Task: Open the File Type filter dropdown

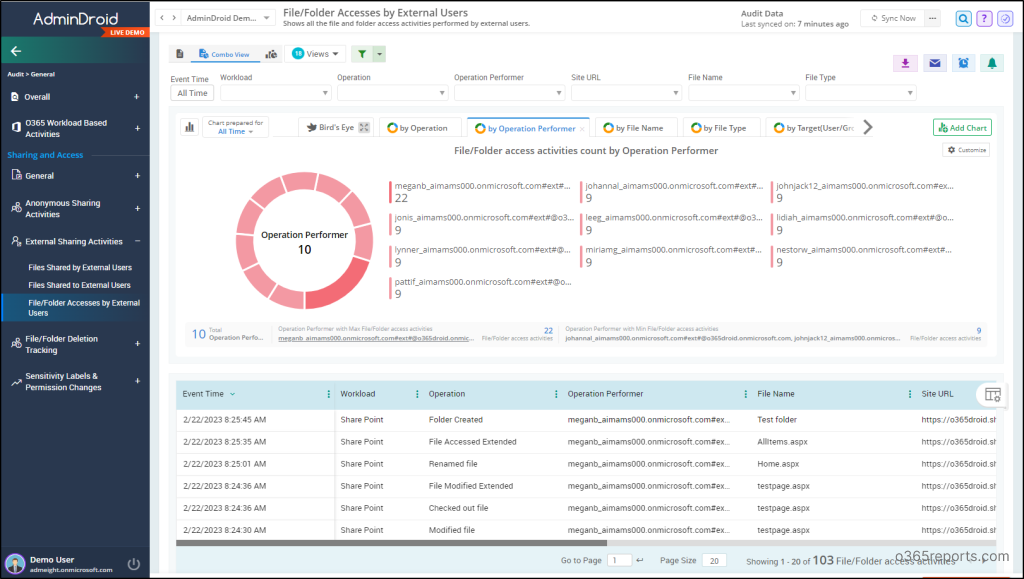Action: (861, 93)
